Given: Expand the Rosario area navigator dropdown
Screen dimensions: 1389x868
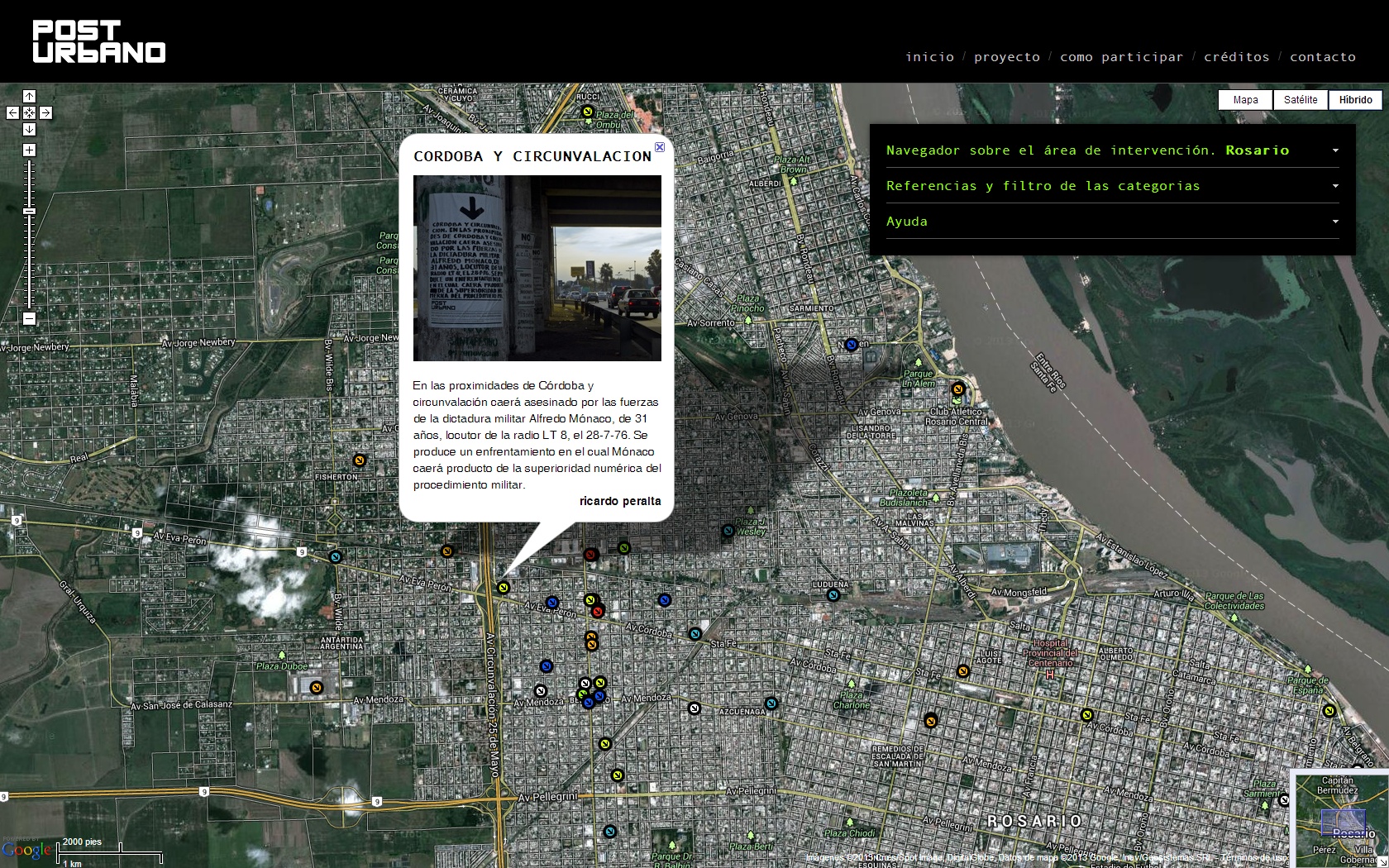Looking at the screenshot, I should point(1334,150).
